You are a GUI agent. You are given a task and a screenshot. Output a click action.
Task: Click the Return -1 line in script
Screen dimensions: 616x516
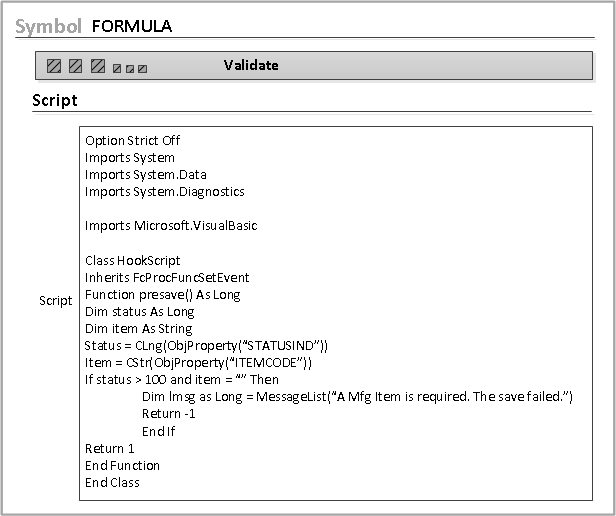click(x=161, y=414)
